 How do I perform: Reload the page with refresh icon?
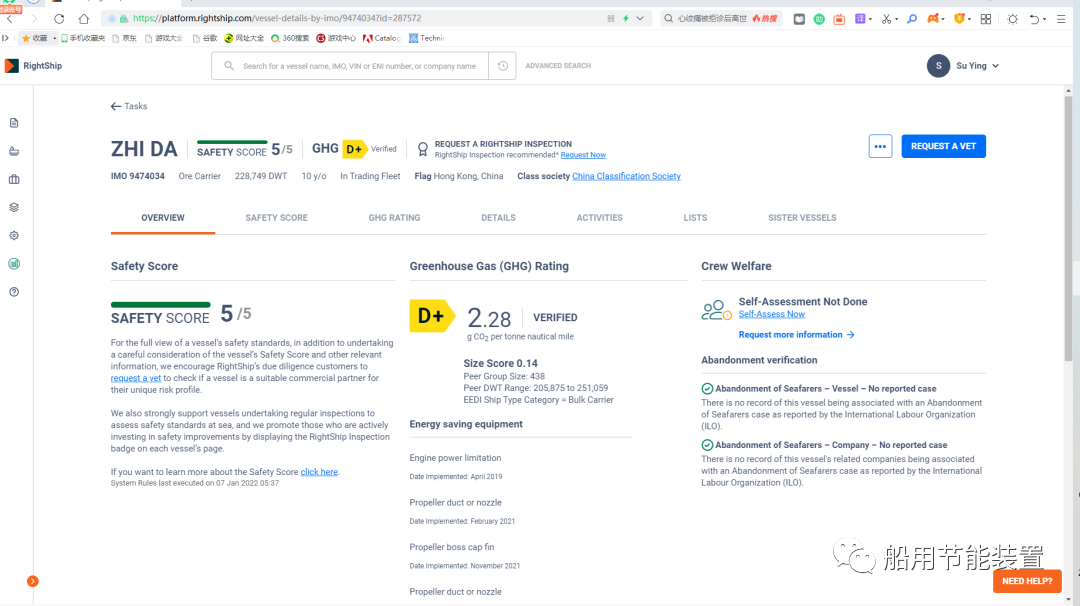coord(59,19)
